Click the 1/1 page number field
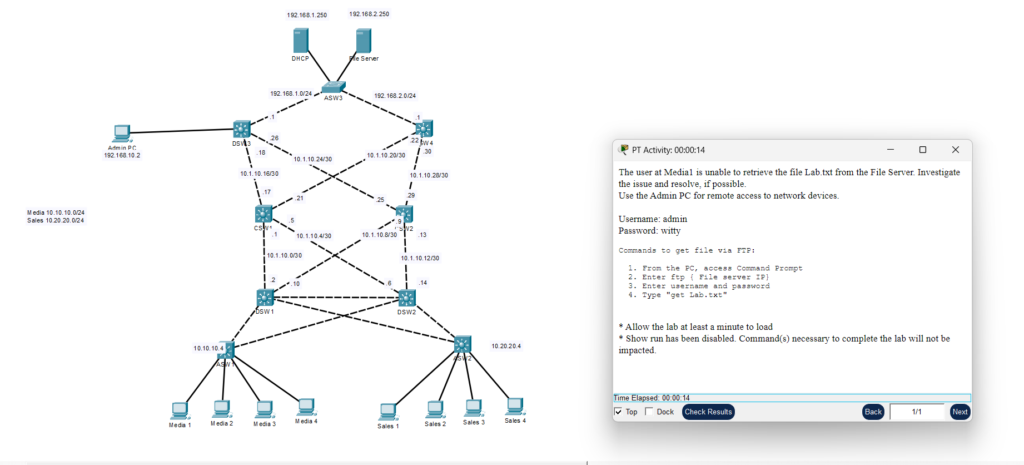1024x465 pixels. (916, 411)
